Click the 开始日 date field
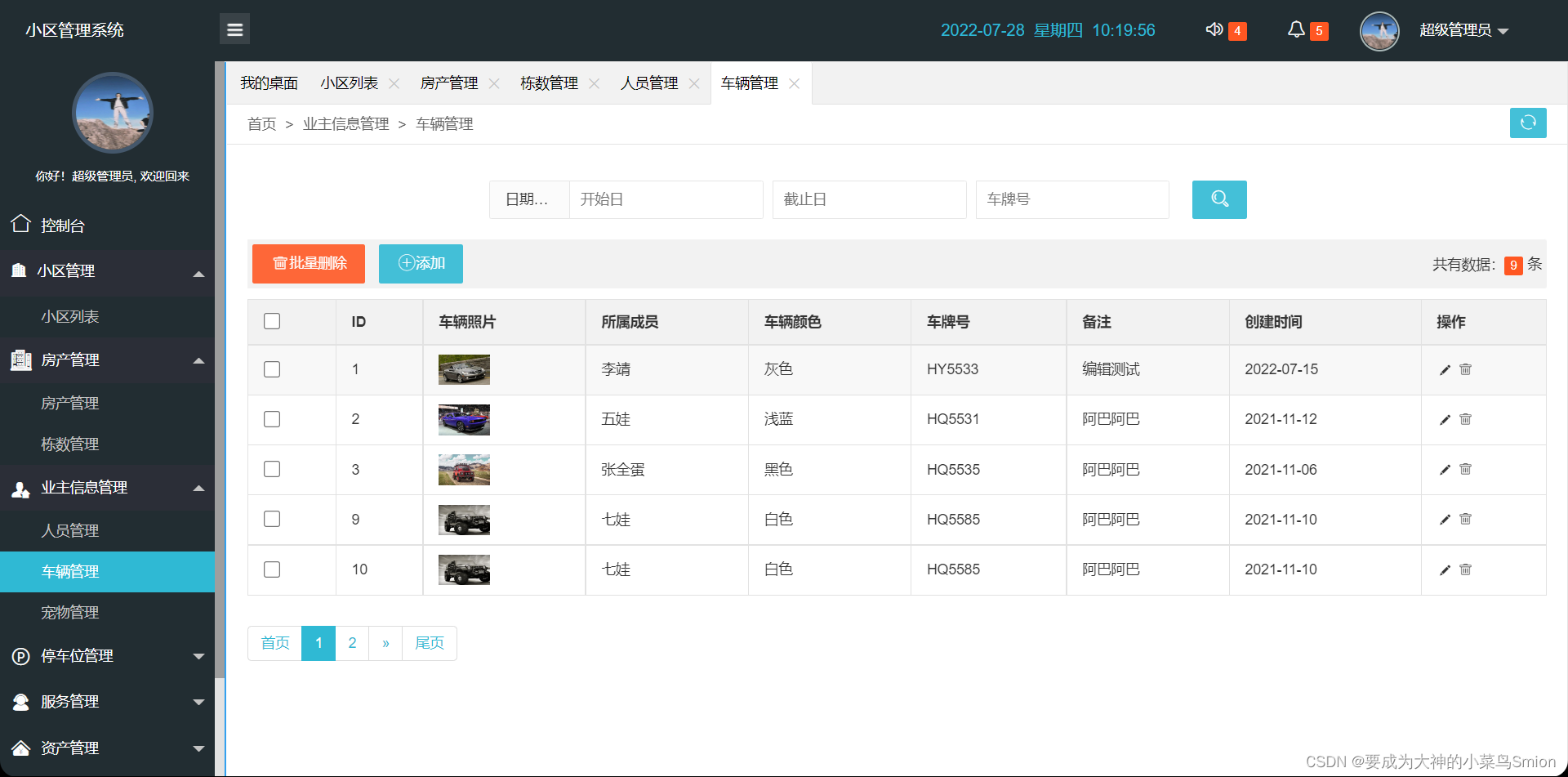 click(x=666, y=199)
